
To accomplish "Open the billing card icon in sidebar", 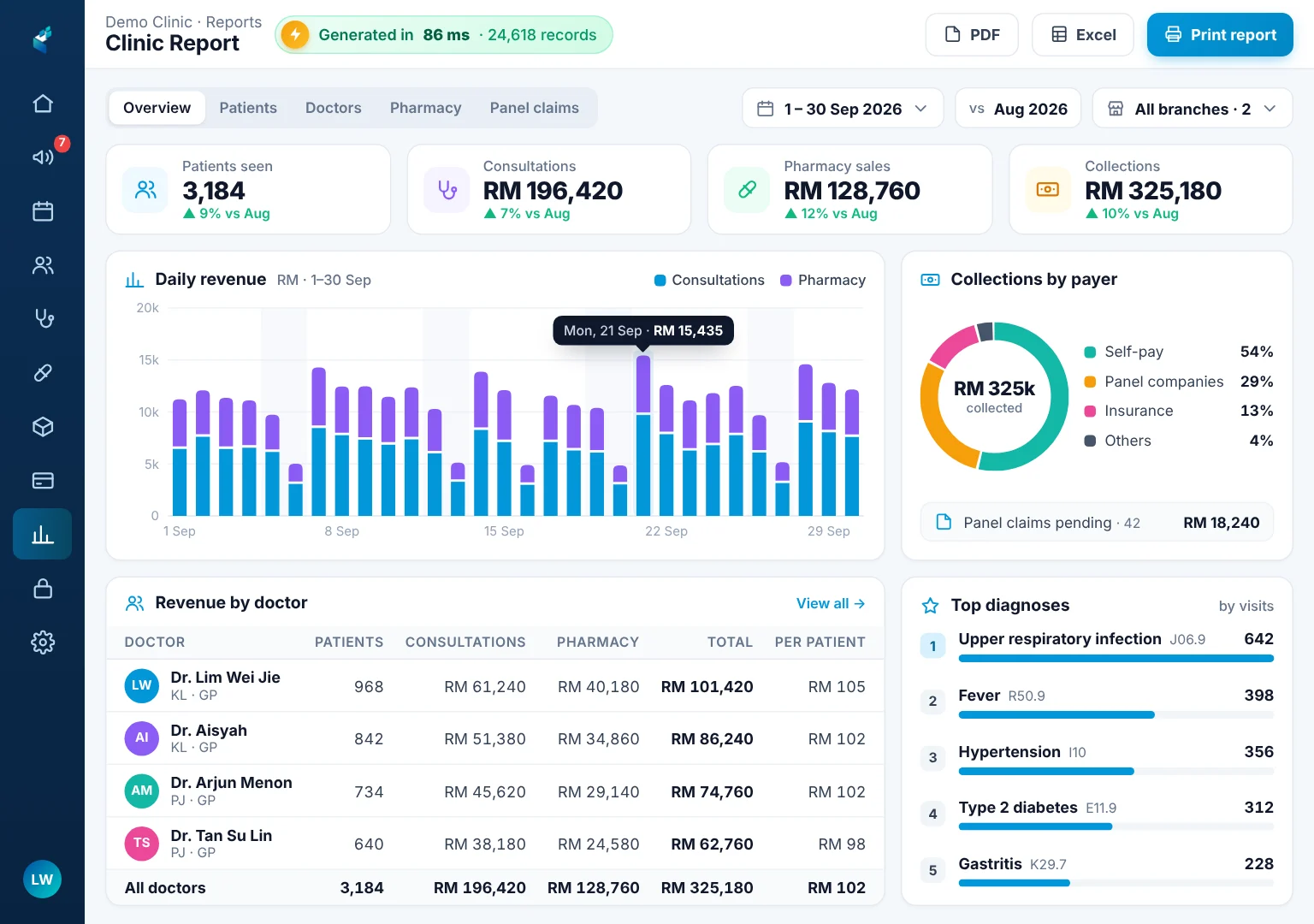I will click(x=43, y=480).
